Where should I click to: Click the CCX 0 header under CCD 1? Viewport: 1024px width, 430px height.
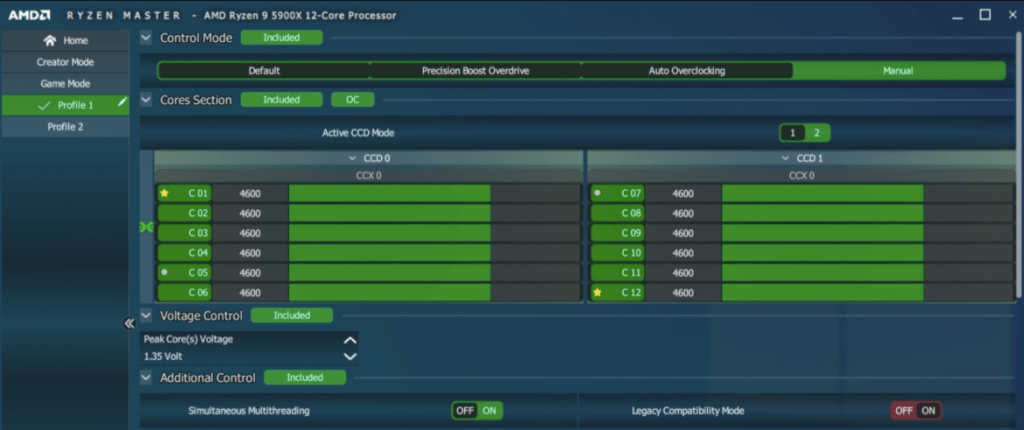coord(801,175)
